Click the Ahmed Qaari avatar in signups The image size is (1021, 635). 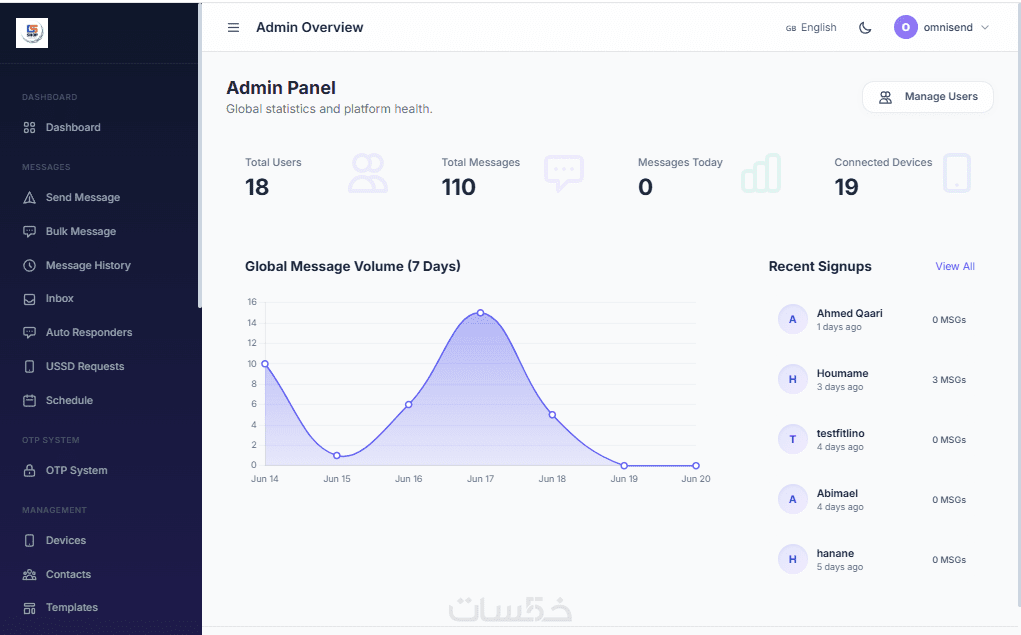[792, 319]
